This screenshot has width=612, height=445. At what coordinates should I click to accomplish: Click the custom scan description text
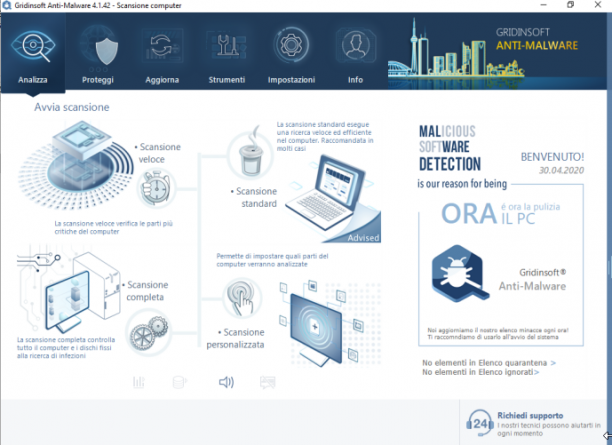coord(272,260)
